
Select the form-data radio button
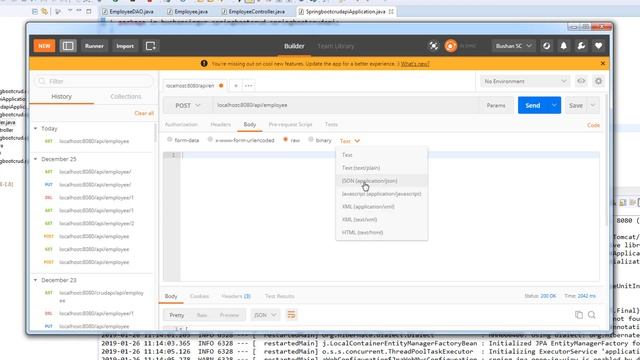point(170,140)
